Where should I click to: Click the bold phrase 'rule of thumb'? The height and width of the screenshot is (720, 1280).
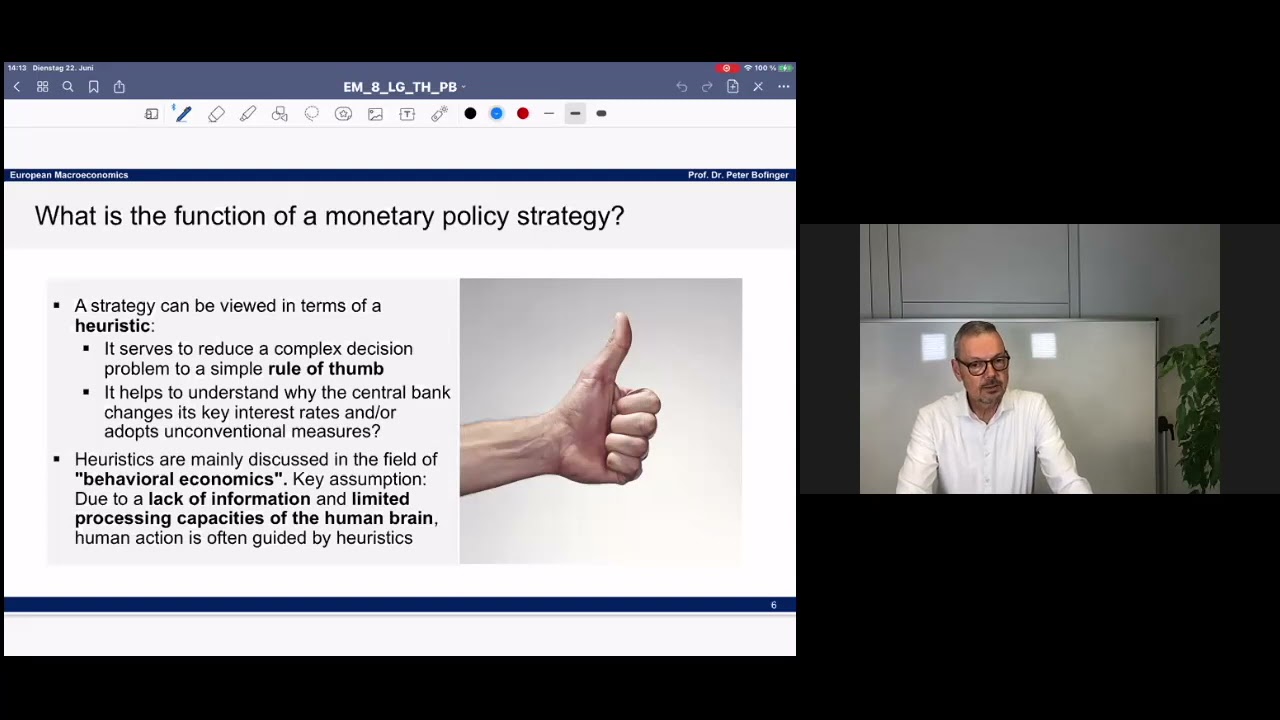pos(326,369)
